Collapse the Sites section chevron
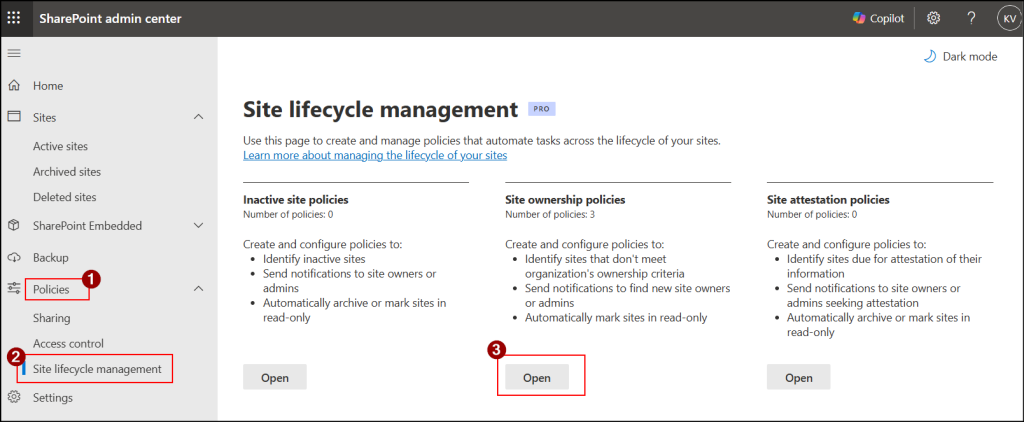The width and height of the screenshot is (1024, 422). (x=199, y=118)
